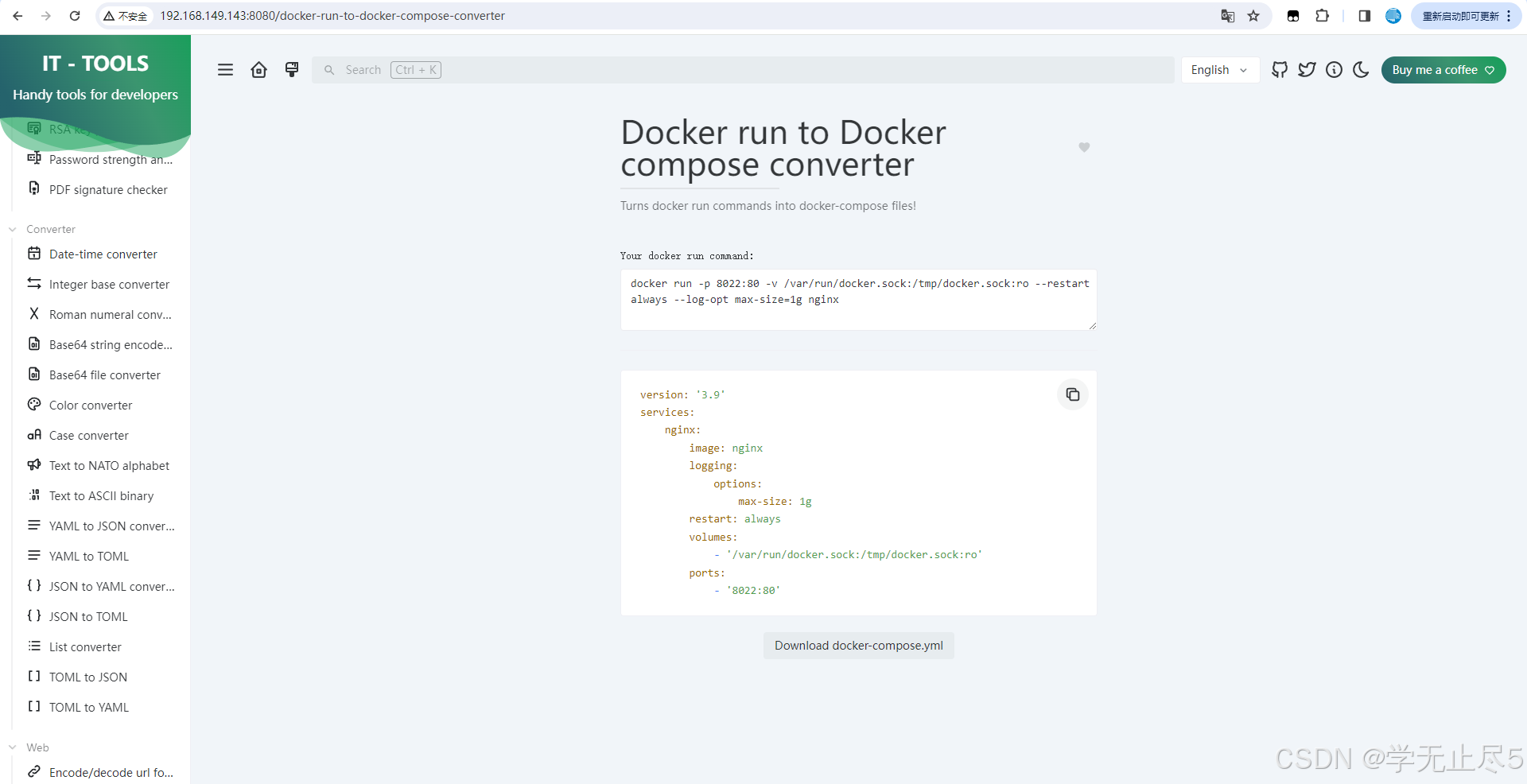Viewport: 1527px width, 784px height.
Task: Click the Buy me a coffee button
Action: click(1443, 70)
